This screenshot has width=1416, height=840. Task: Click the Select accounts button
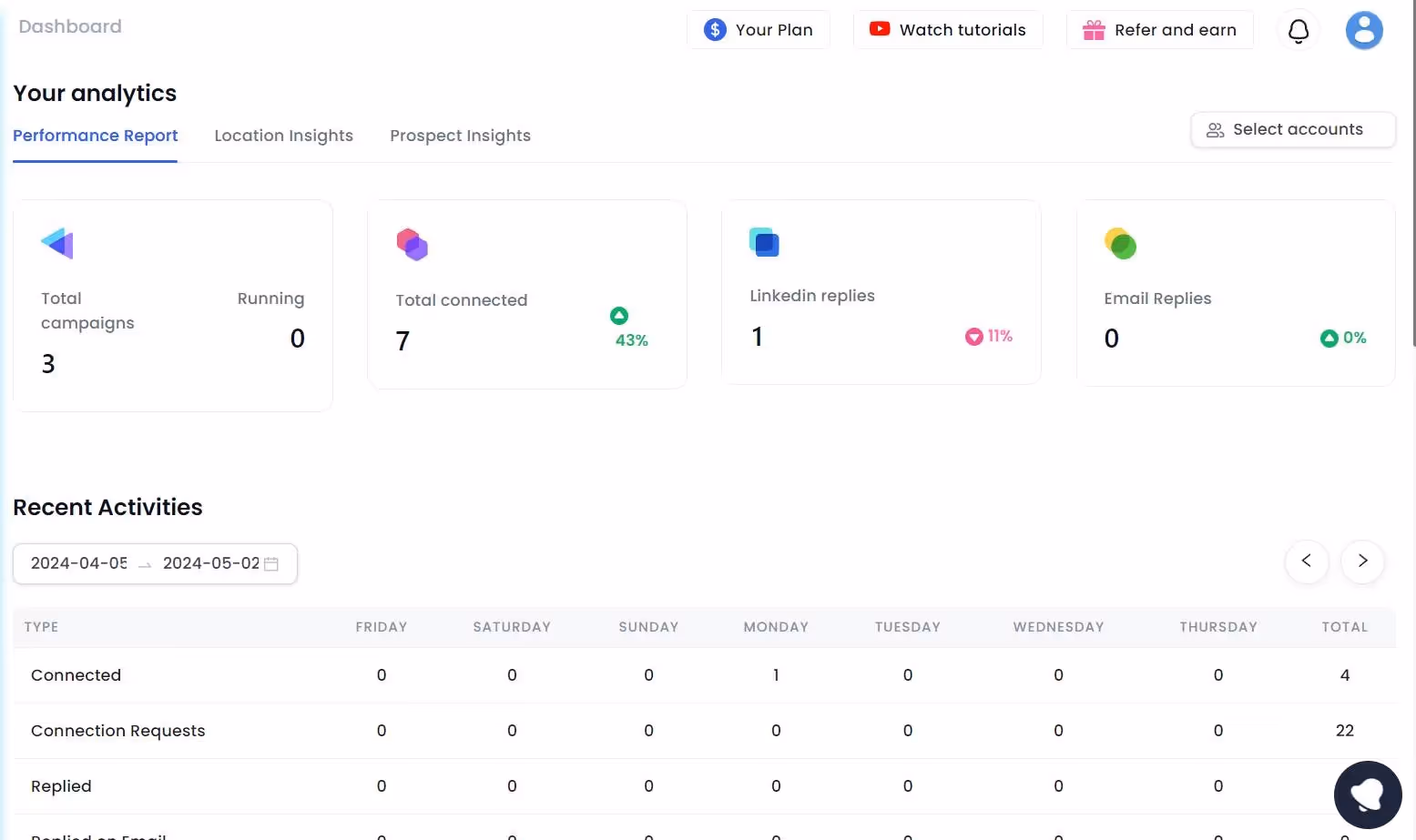click(1292, 129)
